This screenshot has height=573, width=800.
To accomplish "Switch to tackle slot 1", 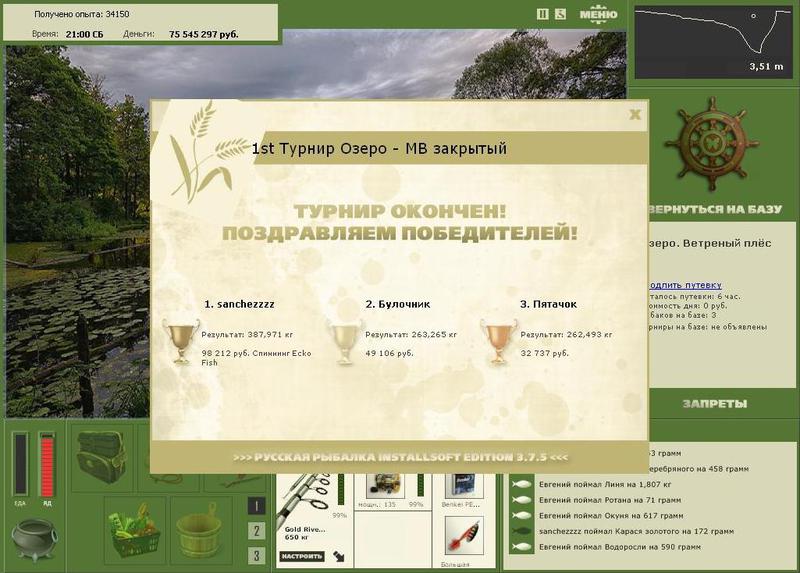I will coord(256,506).
